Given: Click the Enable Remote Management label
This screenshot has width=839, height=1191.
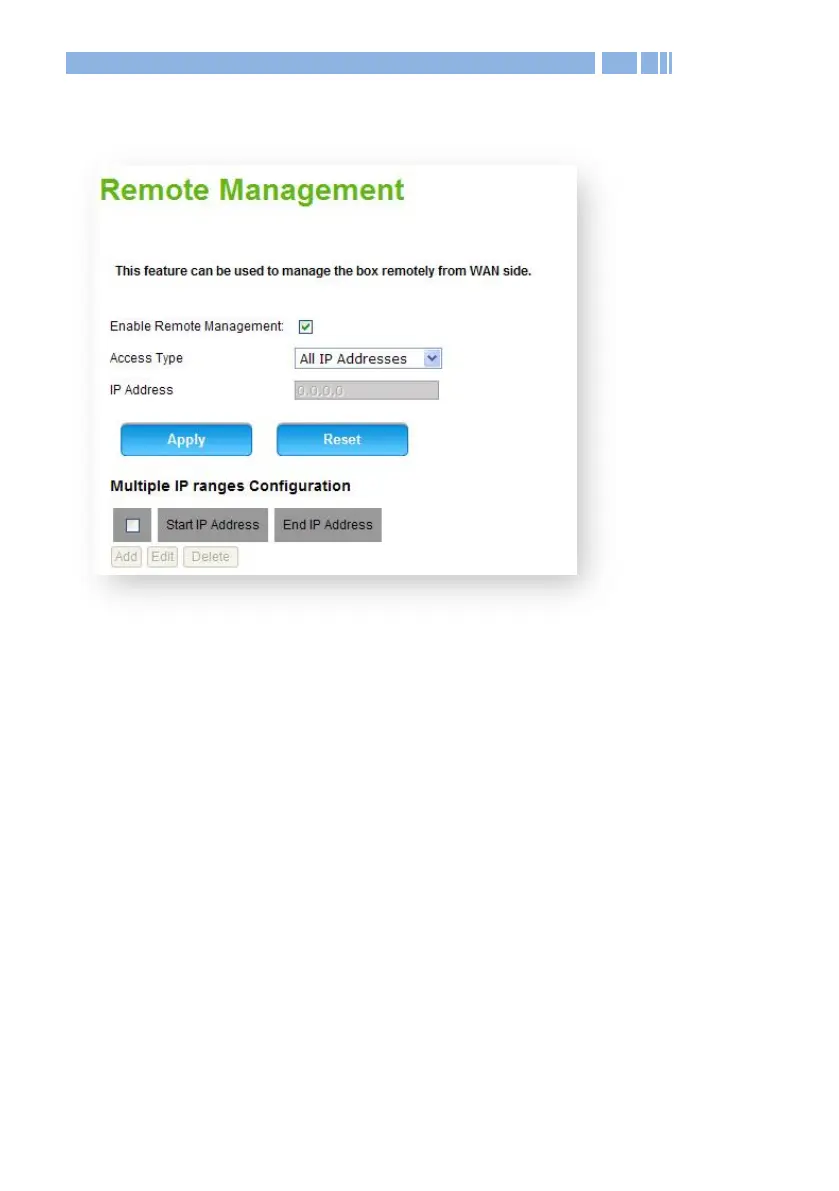Looking at the screenshot, I should pos(197,327).
